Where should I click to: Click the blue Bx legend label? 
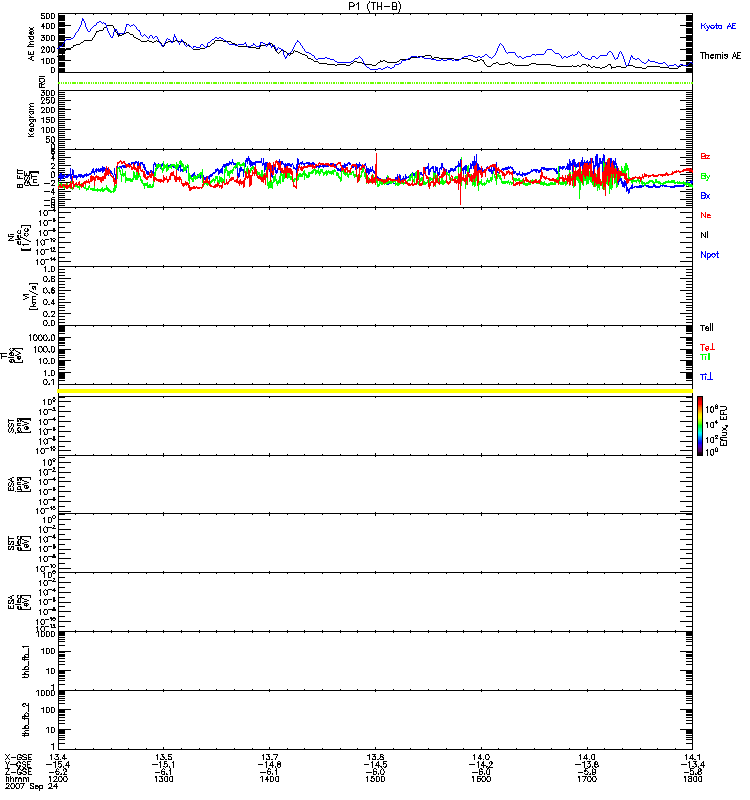[705, 196]
